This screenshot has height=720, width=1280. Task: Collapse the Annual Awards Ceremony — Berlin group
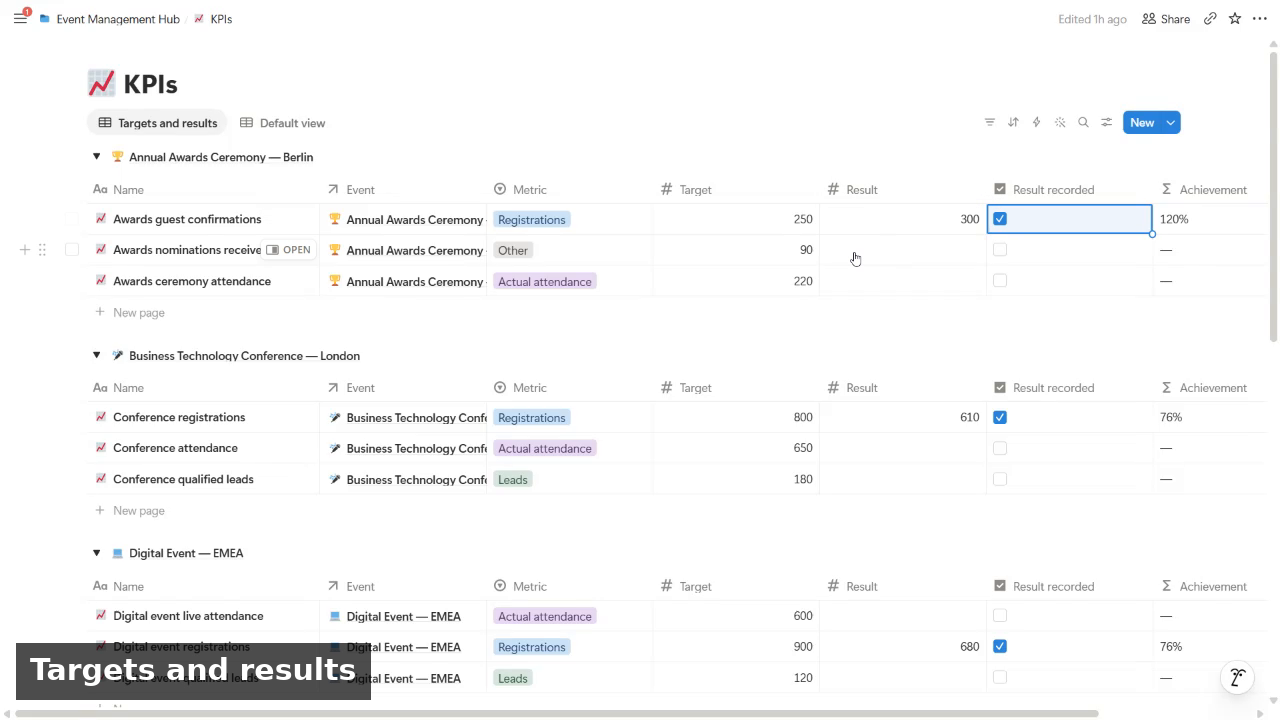(x=97, y=157)
